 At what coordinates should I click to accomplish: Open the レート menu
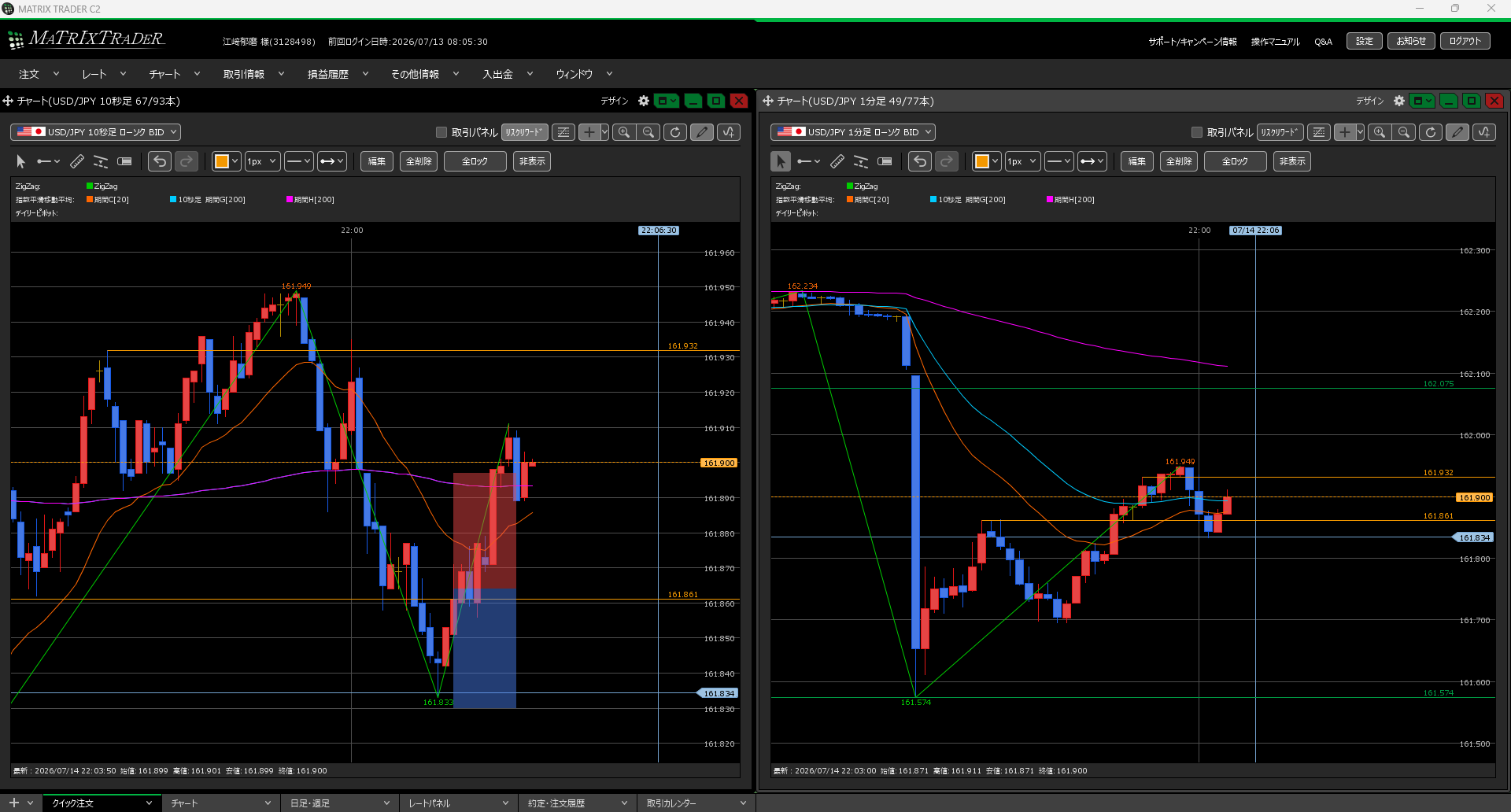[x=104, y=74]
